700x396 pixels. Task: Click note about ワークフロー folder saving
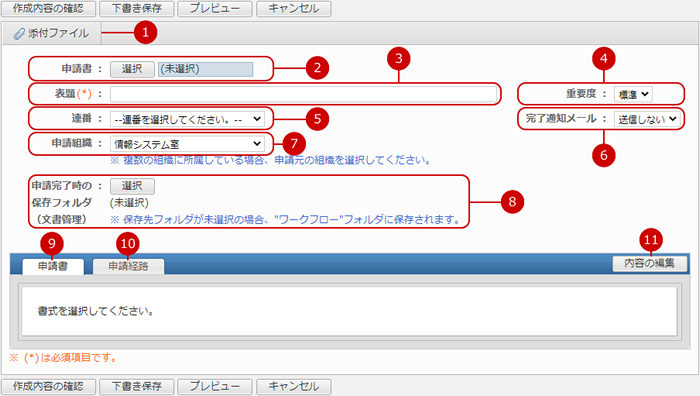click(x=285, y=220)
